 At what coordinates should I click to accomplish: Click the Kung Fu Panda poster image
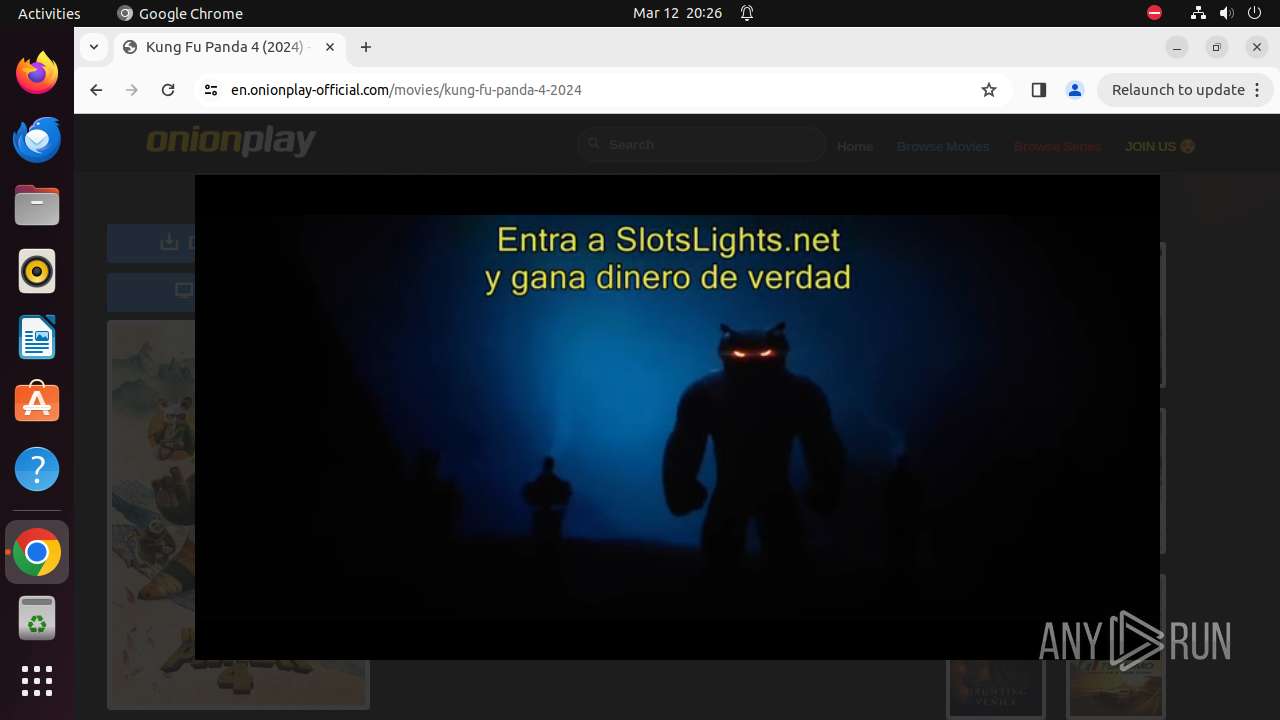point(151,514)
